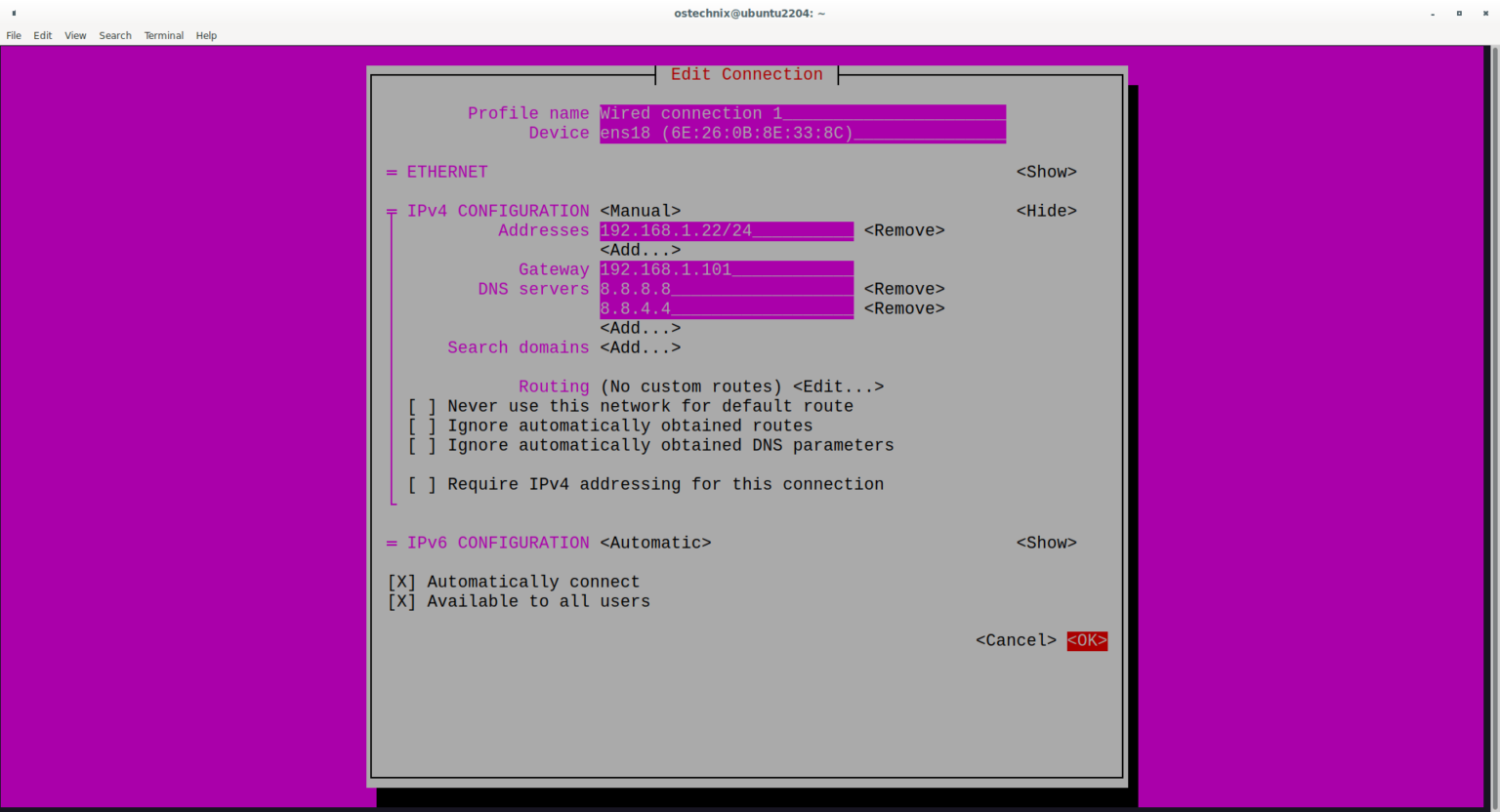Enable 'Ignore automatically obtained routes' checkbox
Screen dimensions: 1500x812
coord(422,426)
